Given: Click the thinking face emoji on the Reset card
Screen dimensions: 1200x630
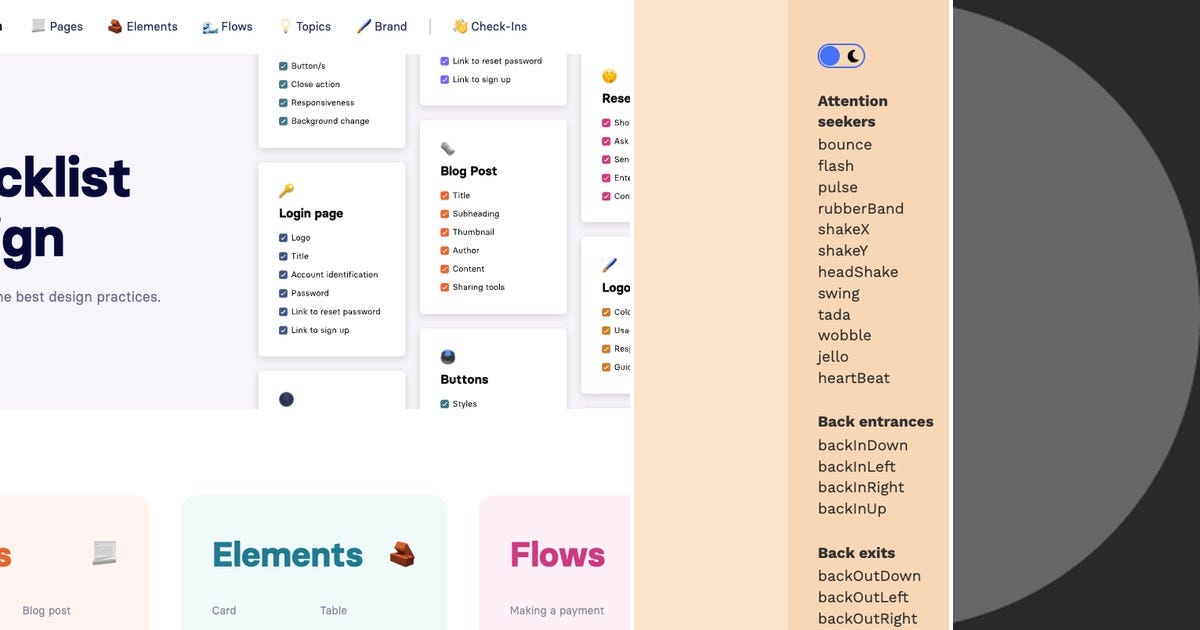Looking at the screenshot, I should [x=609, y=74].
